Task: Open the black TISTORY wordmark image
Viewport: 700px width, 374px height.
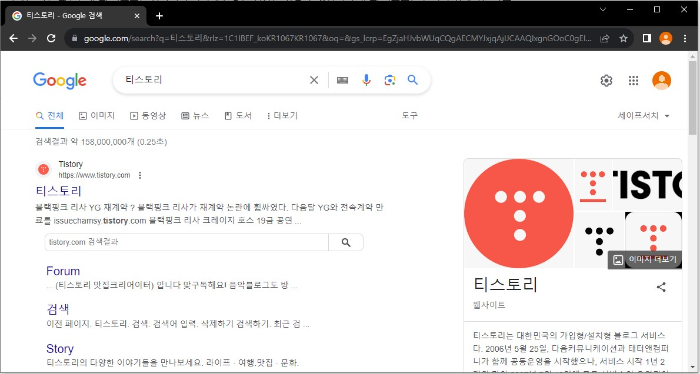Action: click(648, 184)
